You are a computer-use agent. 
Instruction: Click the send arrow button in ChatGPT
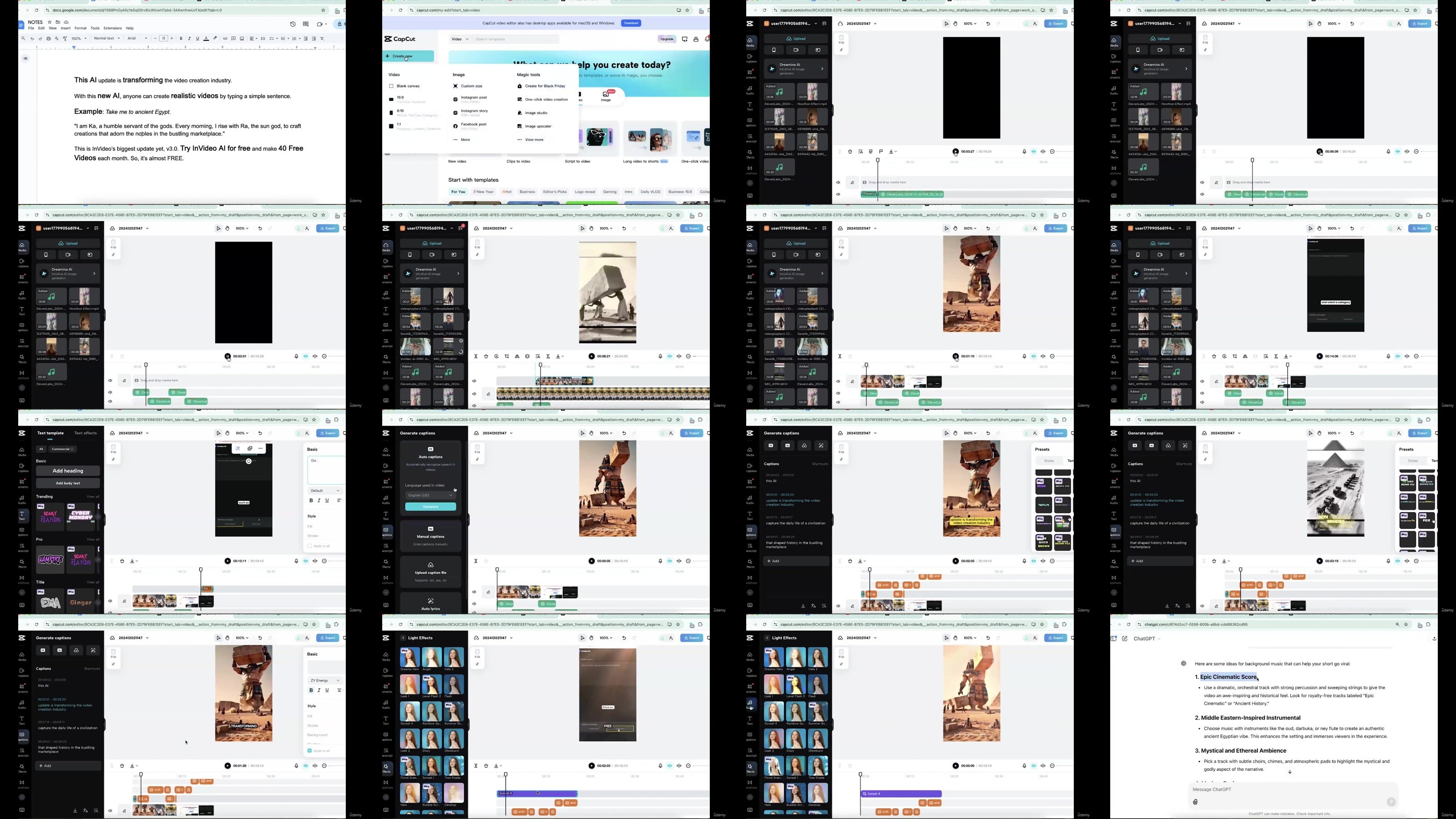coord(1391,801)
